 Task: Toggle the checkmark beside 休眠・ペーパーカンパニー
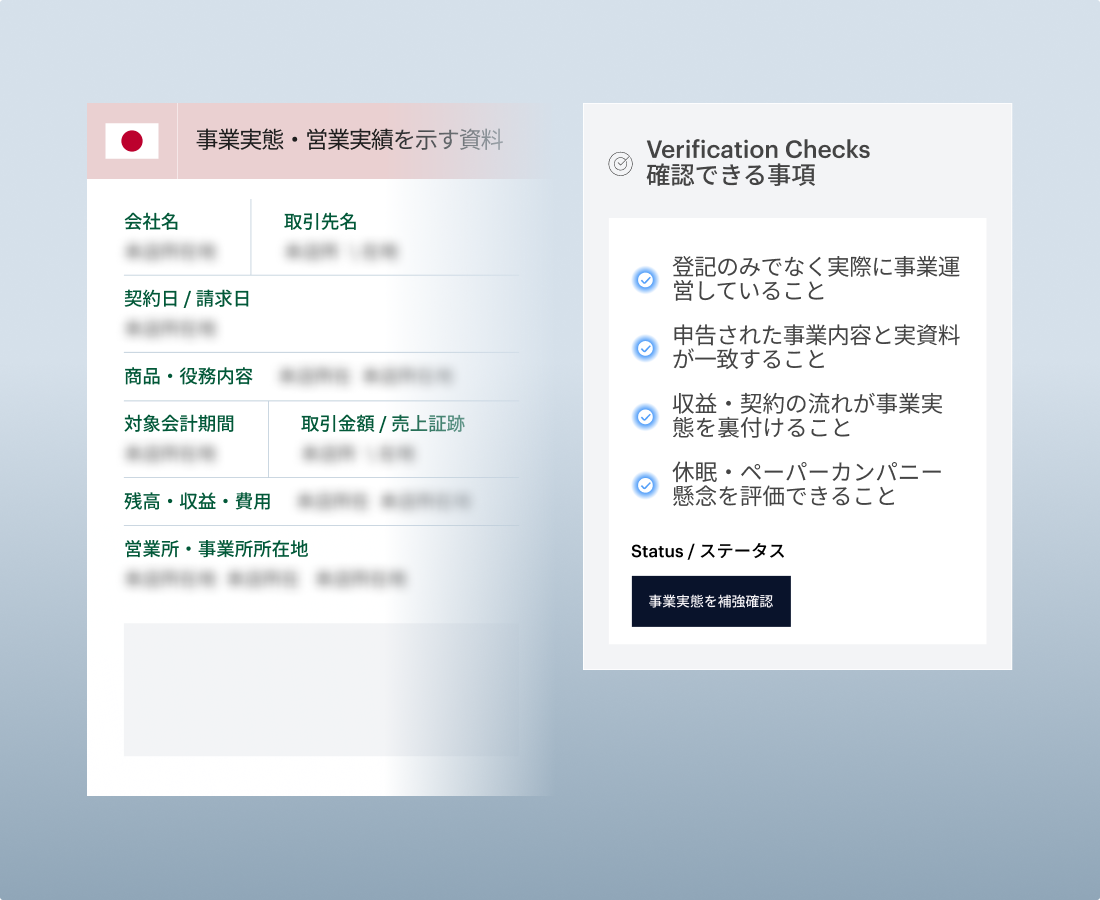click(x=646, y=485)
